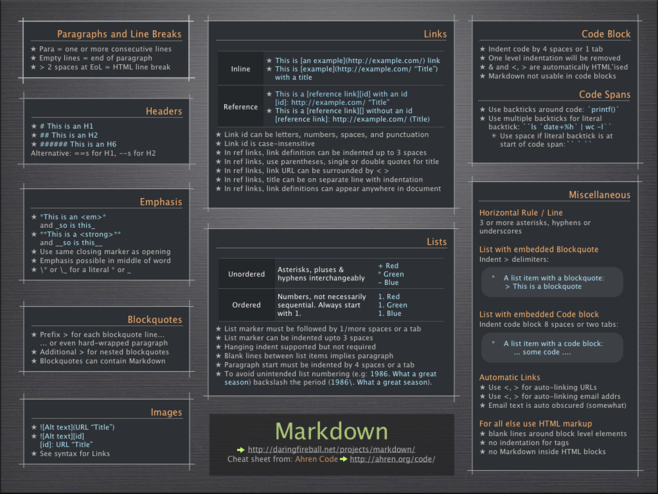
Task: Click the 'Ordered' cell in Lists table
Action: (x=246, y=305)
